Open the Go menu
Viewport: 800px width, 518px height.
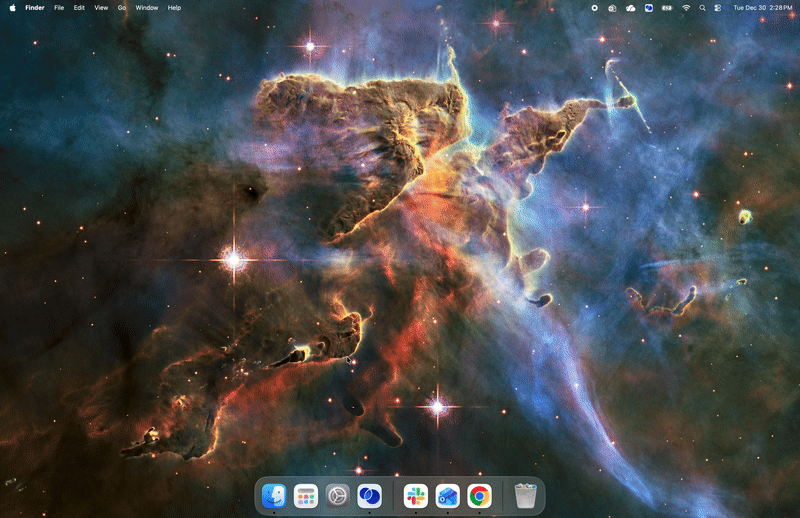[122, 8]
